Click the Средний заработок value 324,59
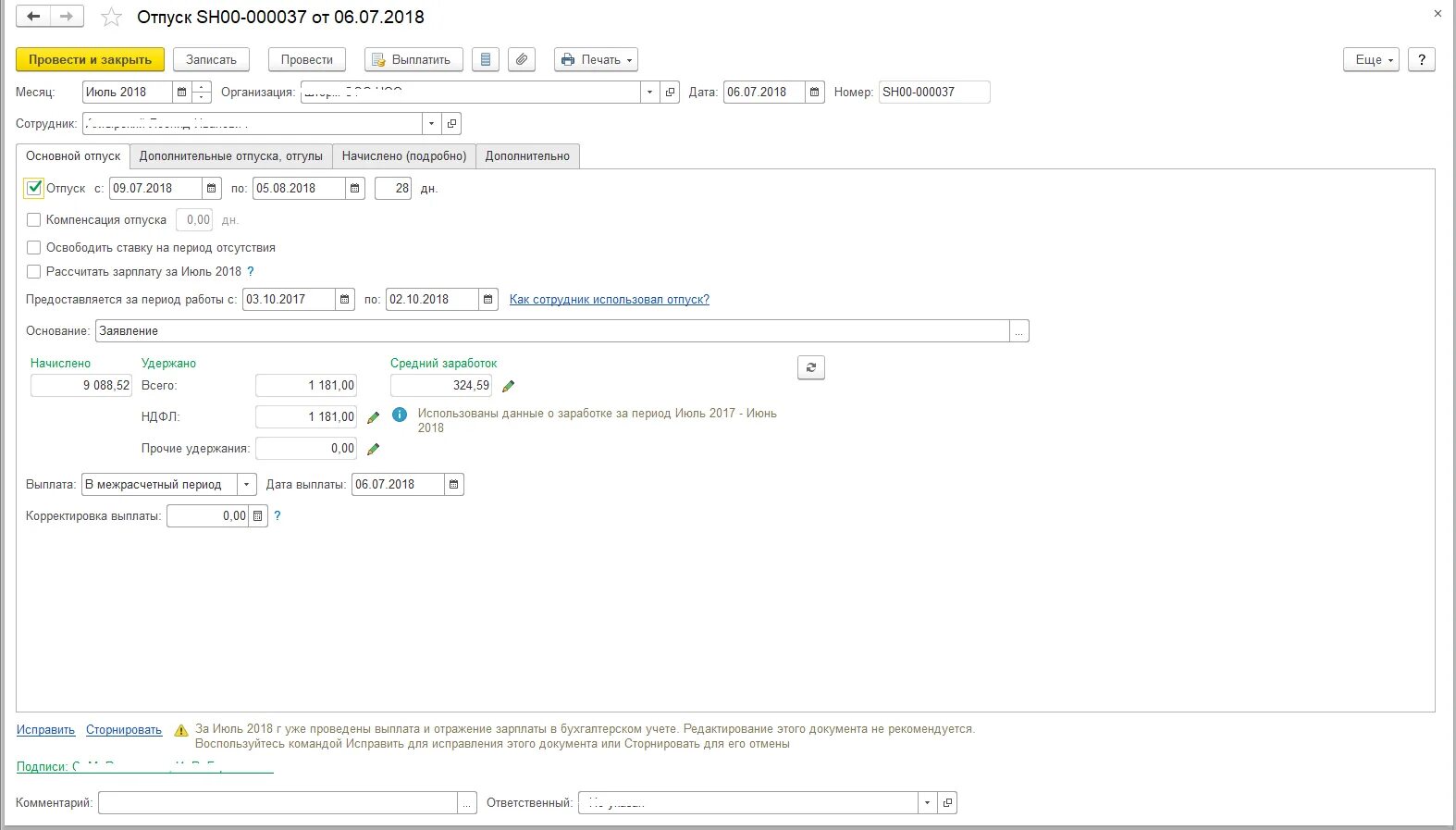 click(441, 385)
